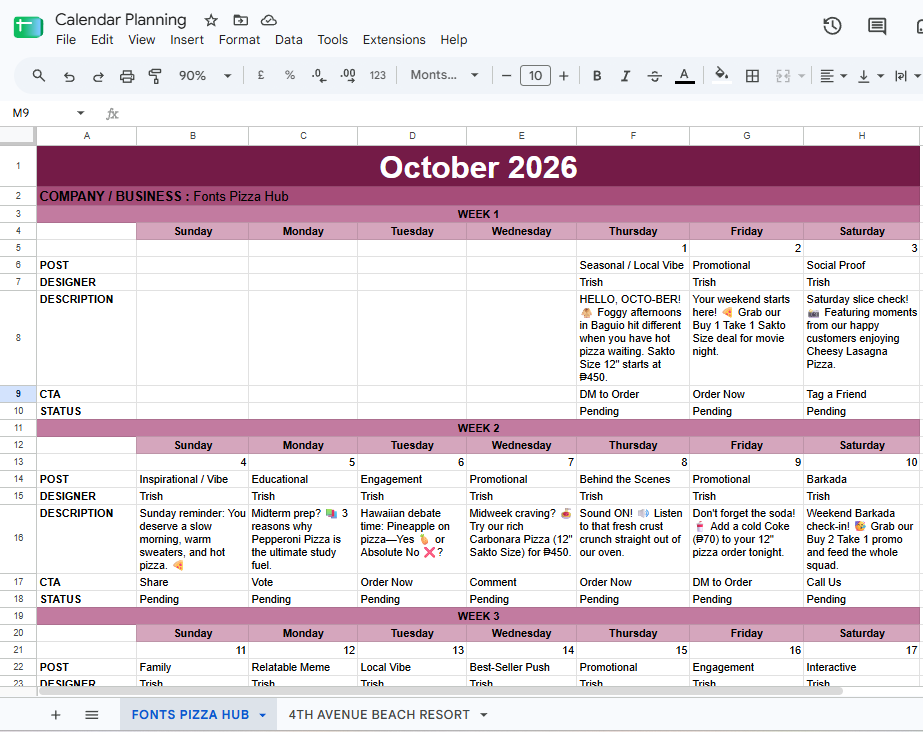Screen dimensions: 923x732
Task: Open the Google Sheets home icon
Action: click(28, 27)
